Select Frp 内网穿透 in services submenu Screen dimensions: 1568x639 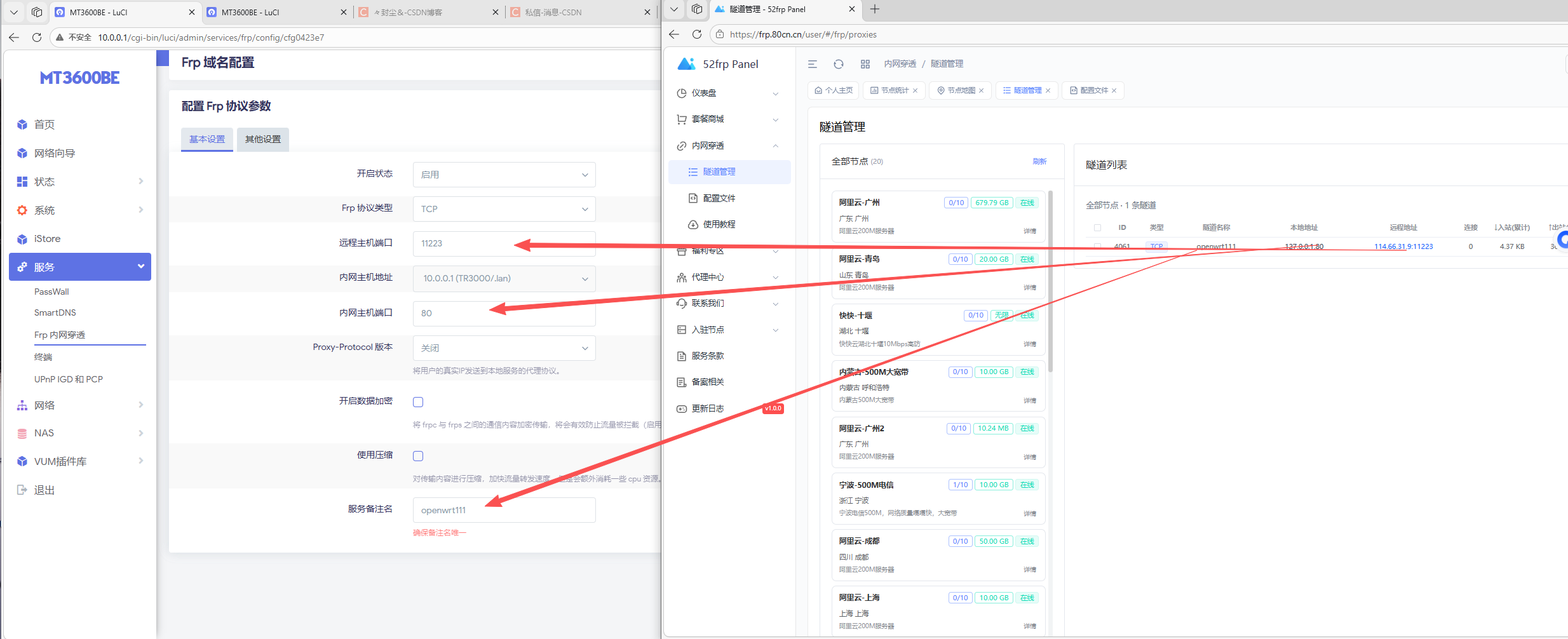click(60, 335)
